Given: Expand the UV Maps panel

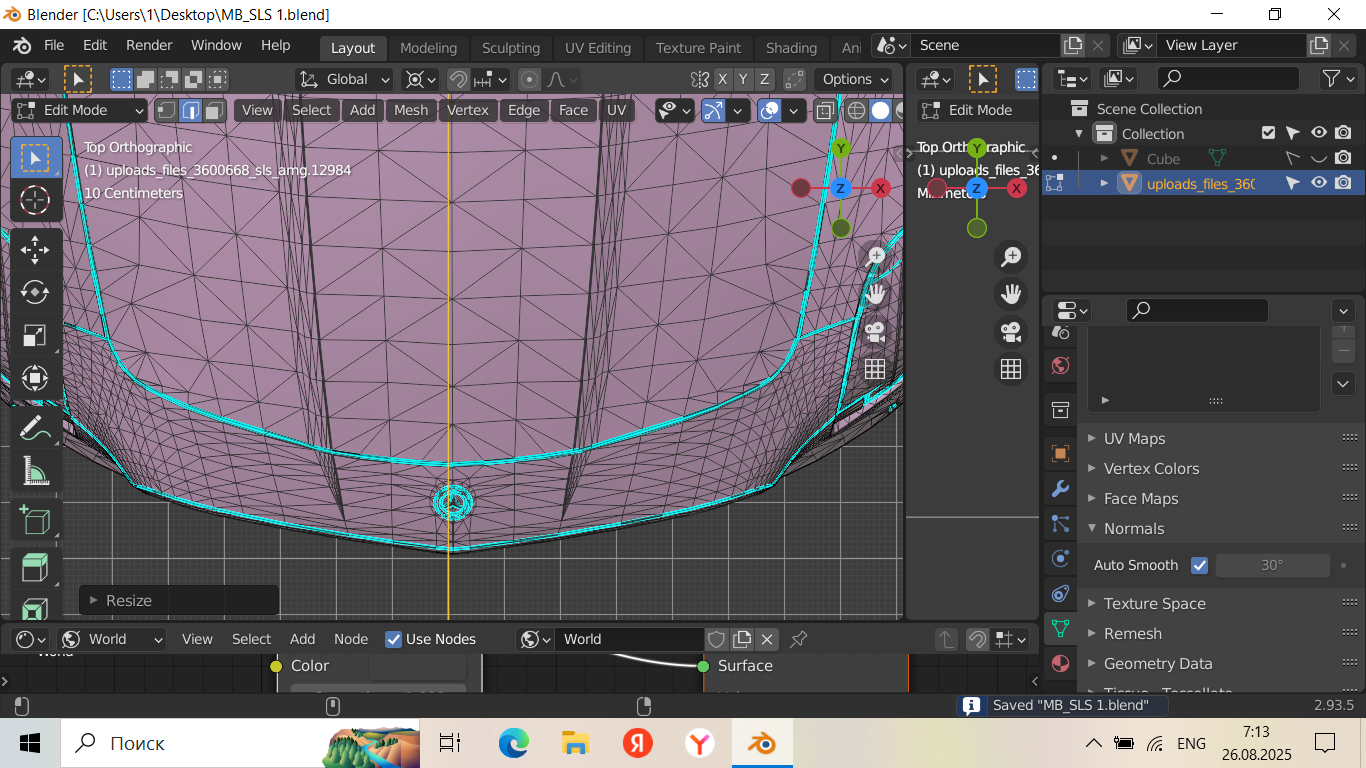Looking at the screenshot, I should point(1134,438).
